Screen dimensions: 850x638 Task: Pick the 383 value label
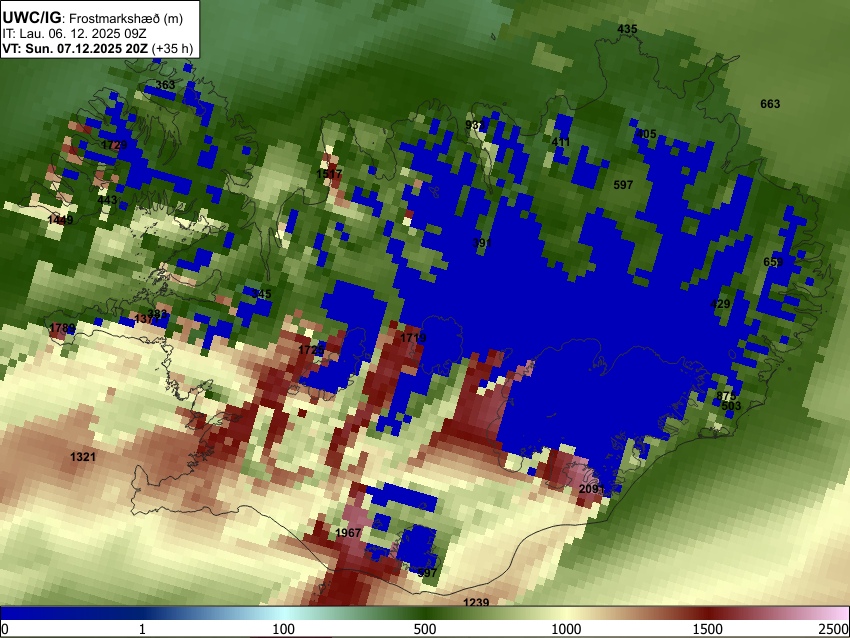[157, 313]
